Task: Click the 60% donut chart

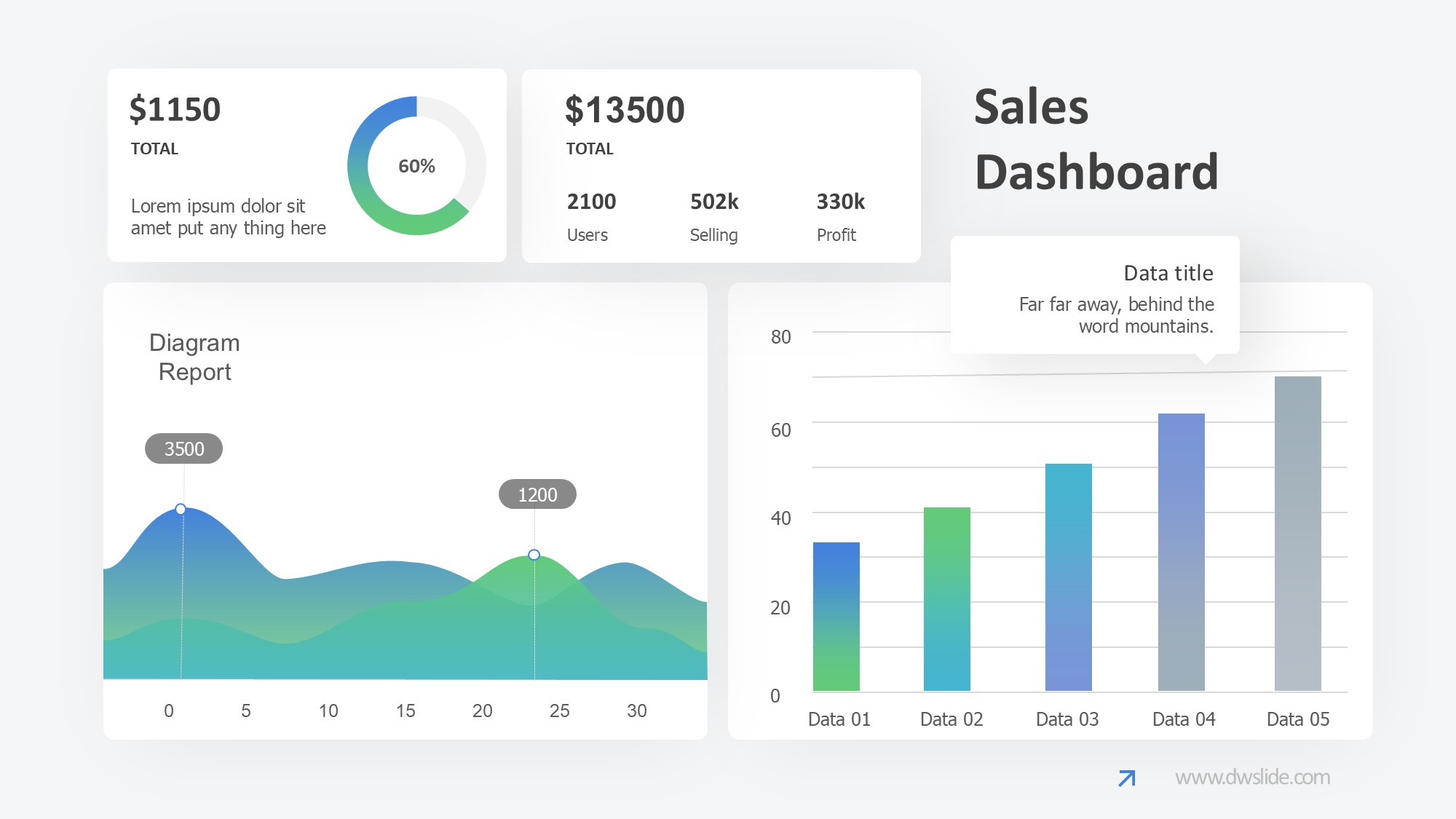Action: click(416, 165)
